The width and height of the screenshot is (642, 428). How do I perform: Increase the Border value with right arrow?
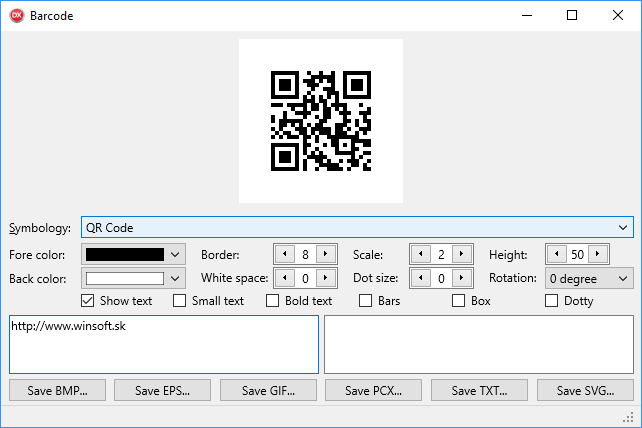pos(326,254)
